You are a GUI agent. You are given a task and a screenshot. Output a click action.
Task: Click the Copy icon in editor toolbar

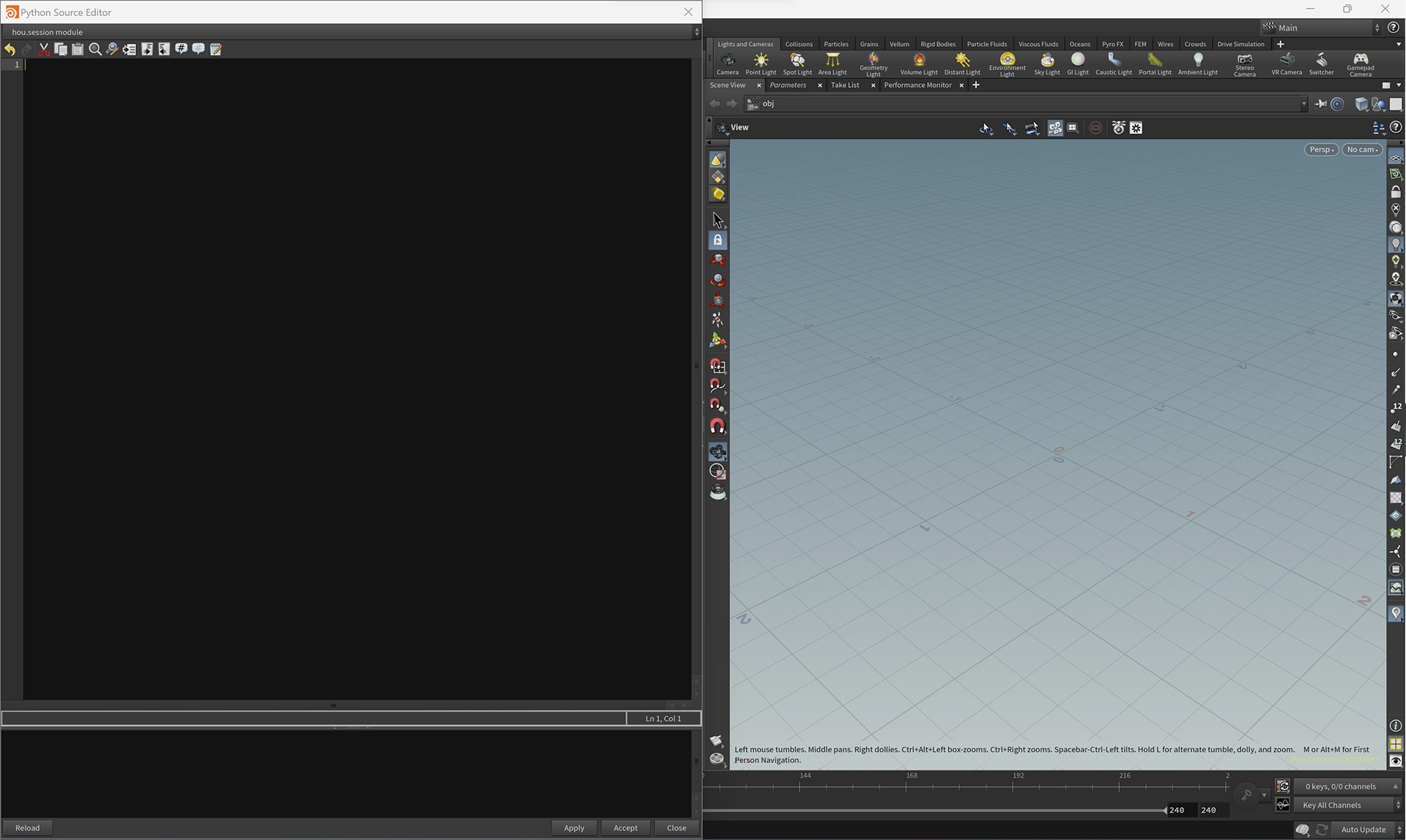tap(61, 49)
